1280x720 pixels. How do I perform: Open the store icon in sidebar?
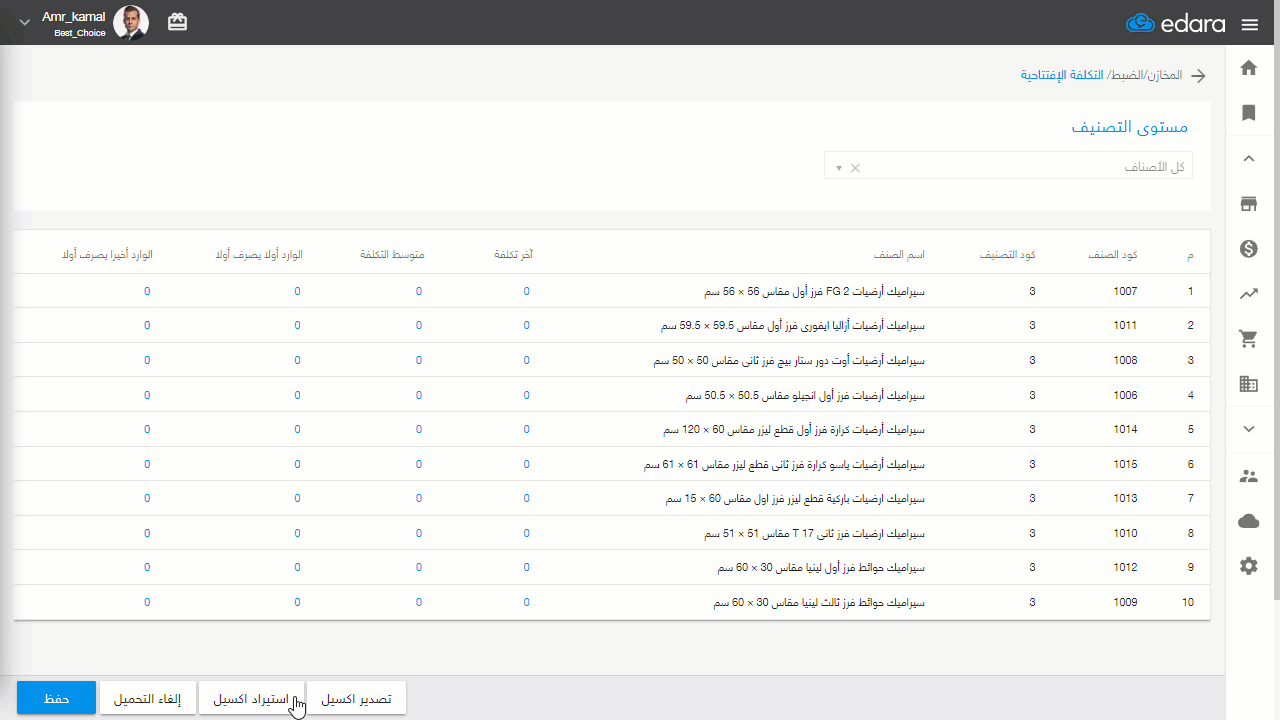click(1248, 204)
